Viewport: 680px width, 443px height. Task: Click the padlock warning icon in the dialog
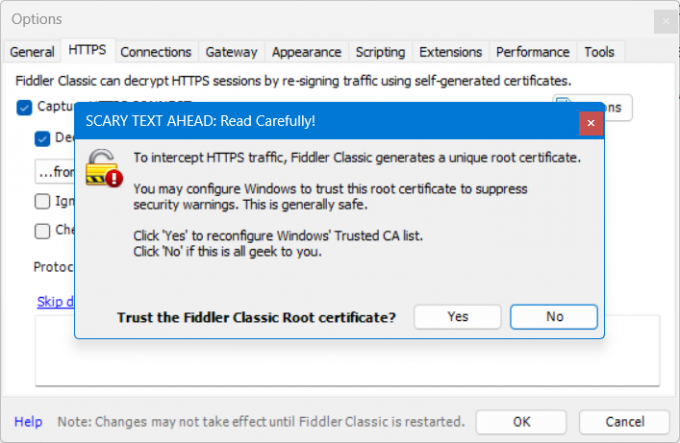pos(102,167)
